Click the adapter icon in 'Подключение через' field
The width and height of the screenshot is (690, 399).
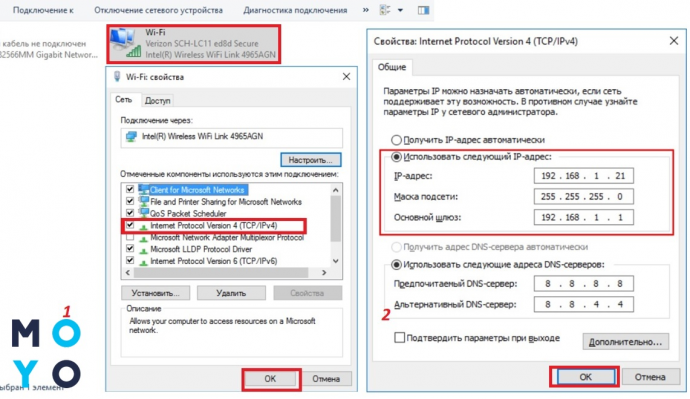coord(131,136)
